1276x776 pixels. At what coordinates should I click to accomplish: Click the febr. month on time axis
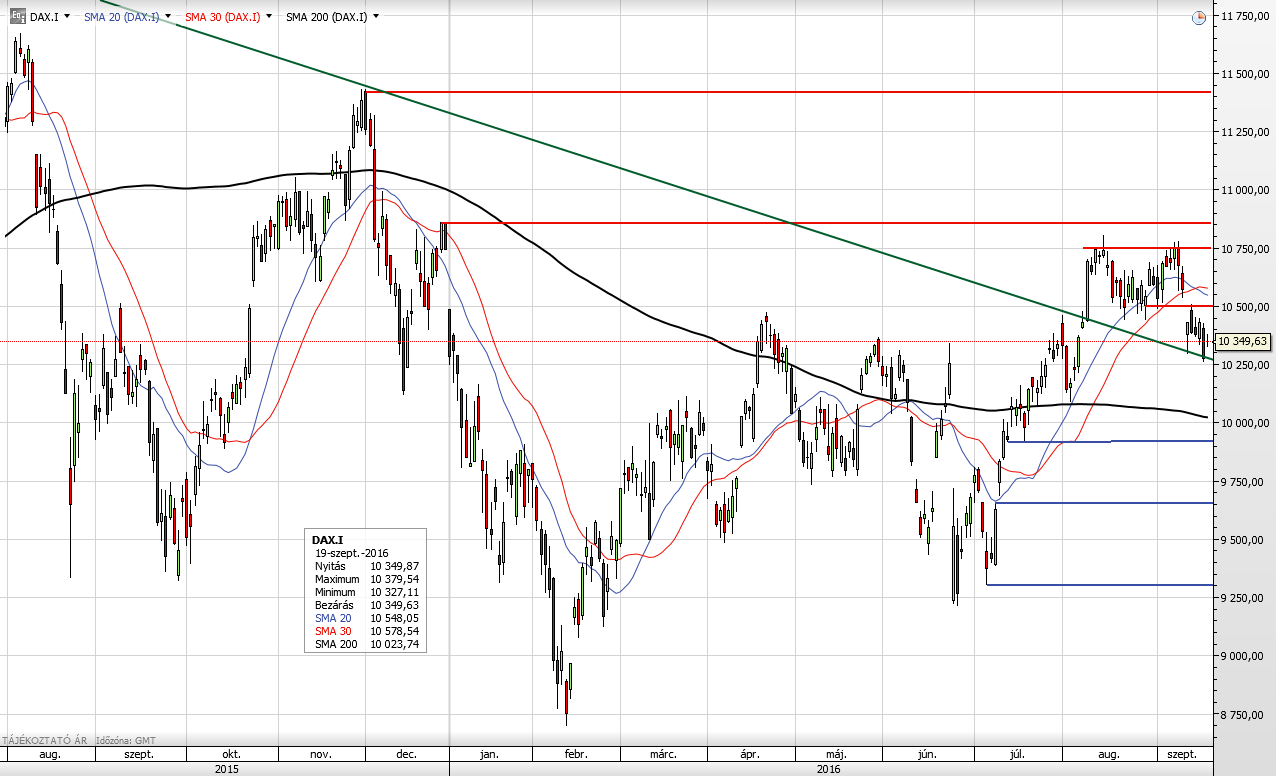pos(575,754)
